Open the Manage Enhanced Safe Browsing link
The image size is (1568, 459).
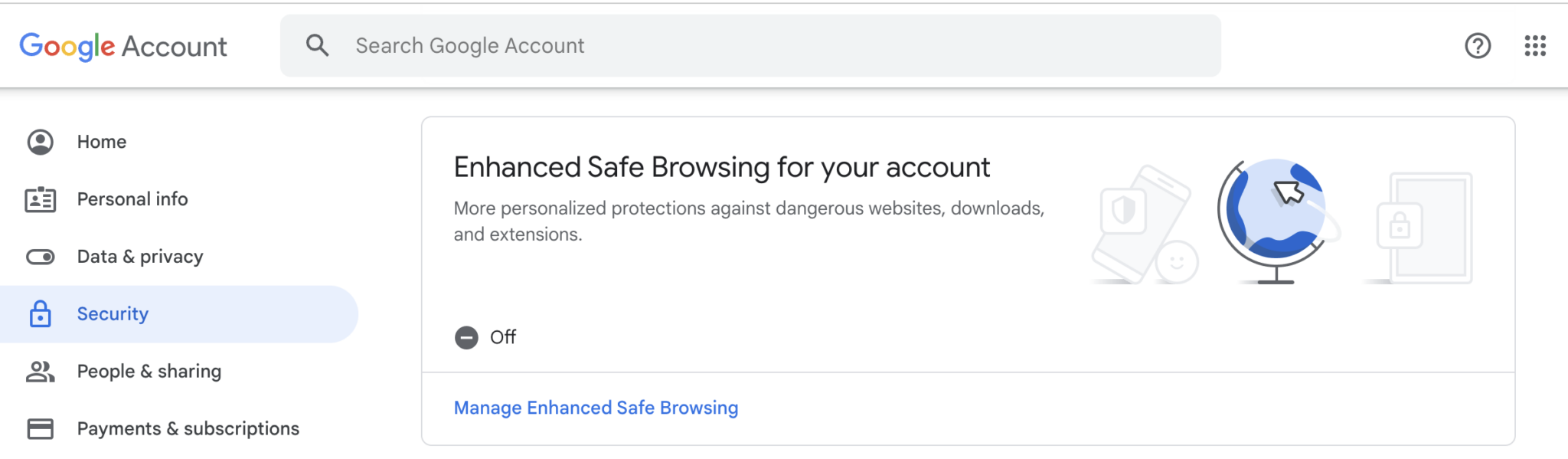tap(596, 407)
